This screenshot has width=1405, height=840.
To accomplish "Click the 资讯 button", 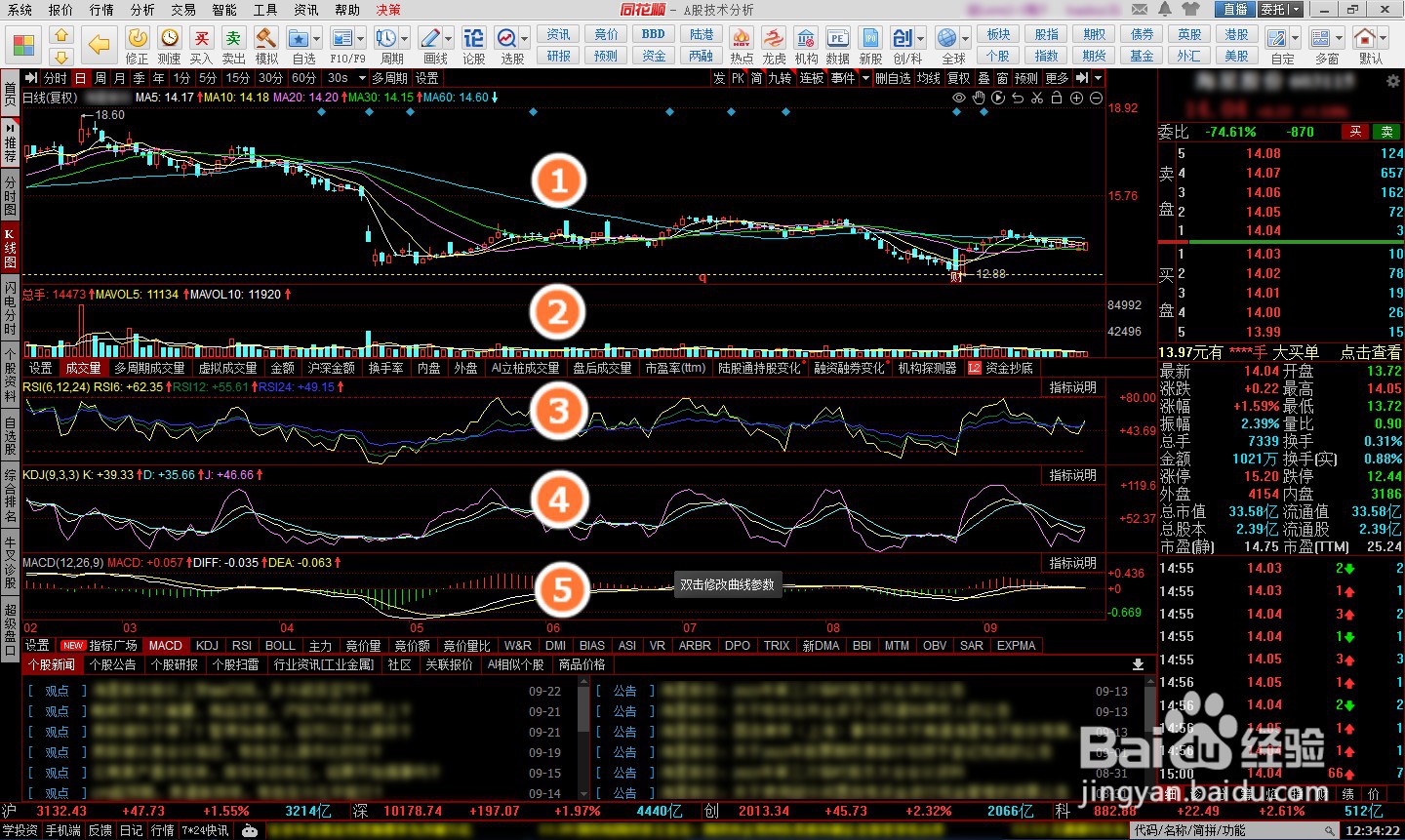I will point(559,34).
